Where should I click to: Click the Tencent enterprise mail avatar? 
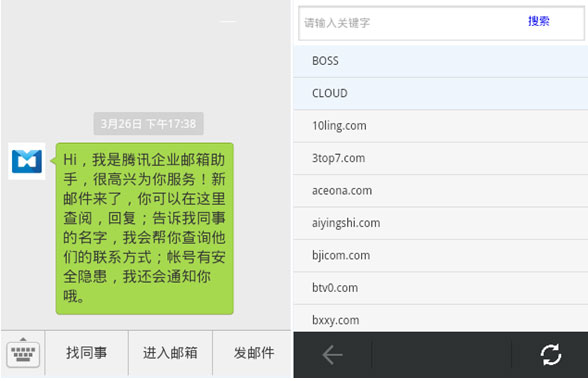pyautogui.click(x=27, y=161)
